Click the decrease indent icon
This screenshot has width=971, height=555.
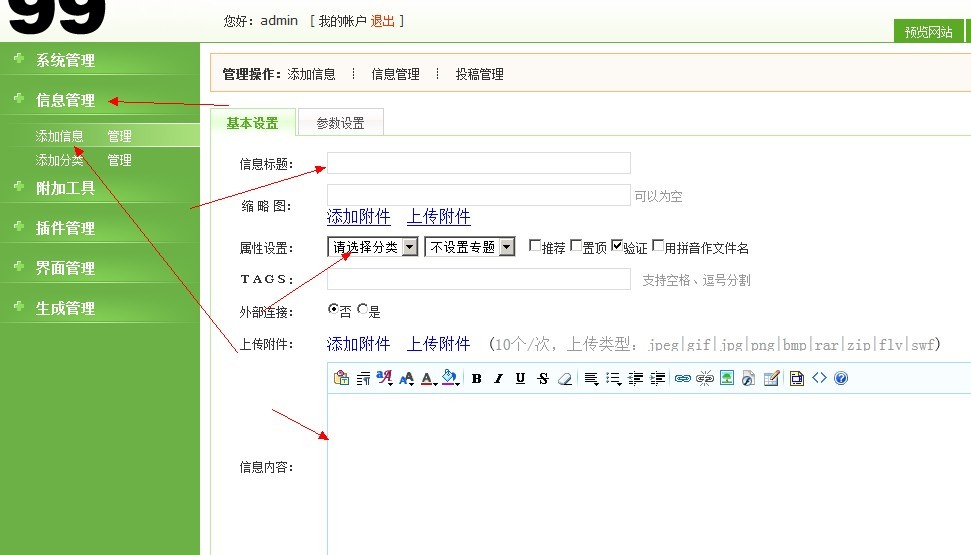(635, 378)
